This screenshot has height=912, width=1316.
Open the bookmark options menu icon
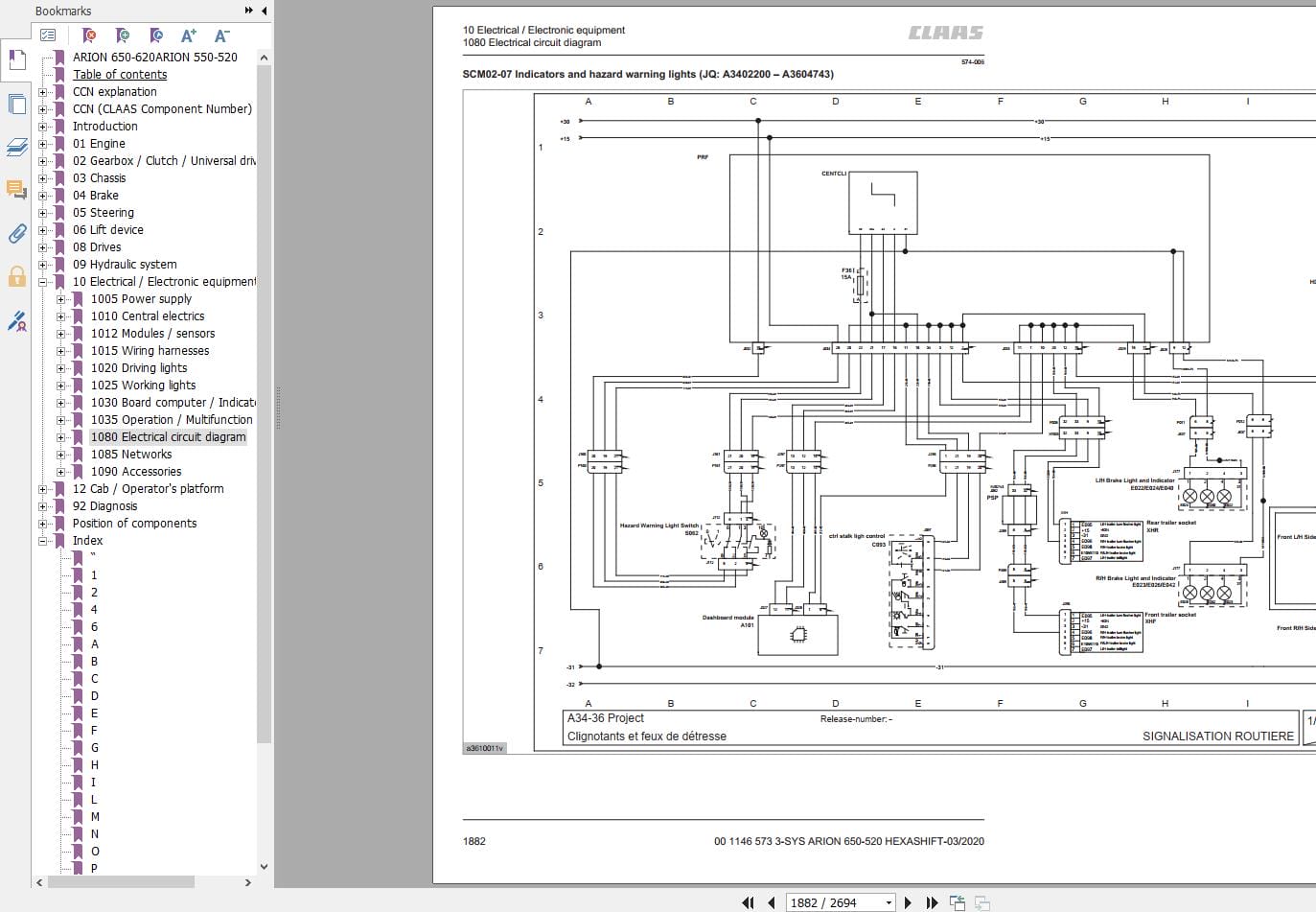click(48, 35)
